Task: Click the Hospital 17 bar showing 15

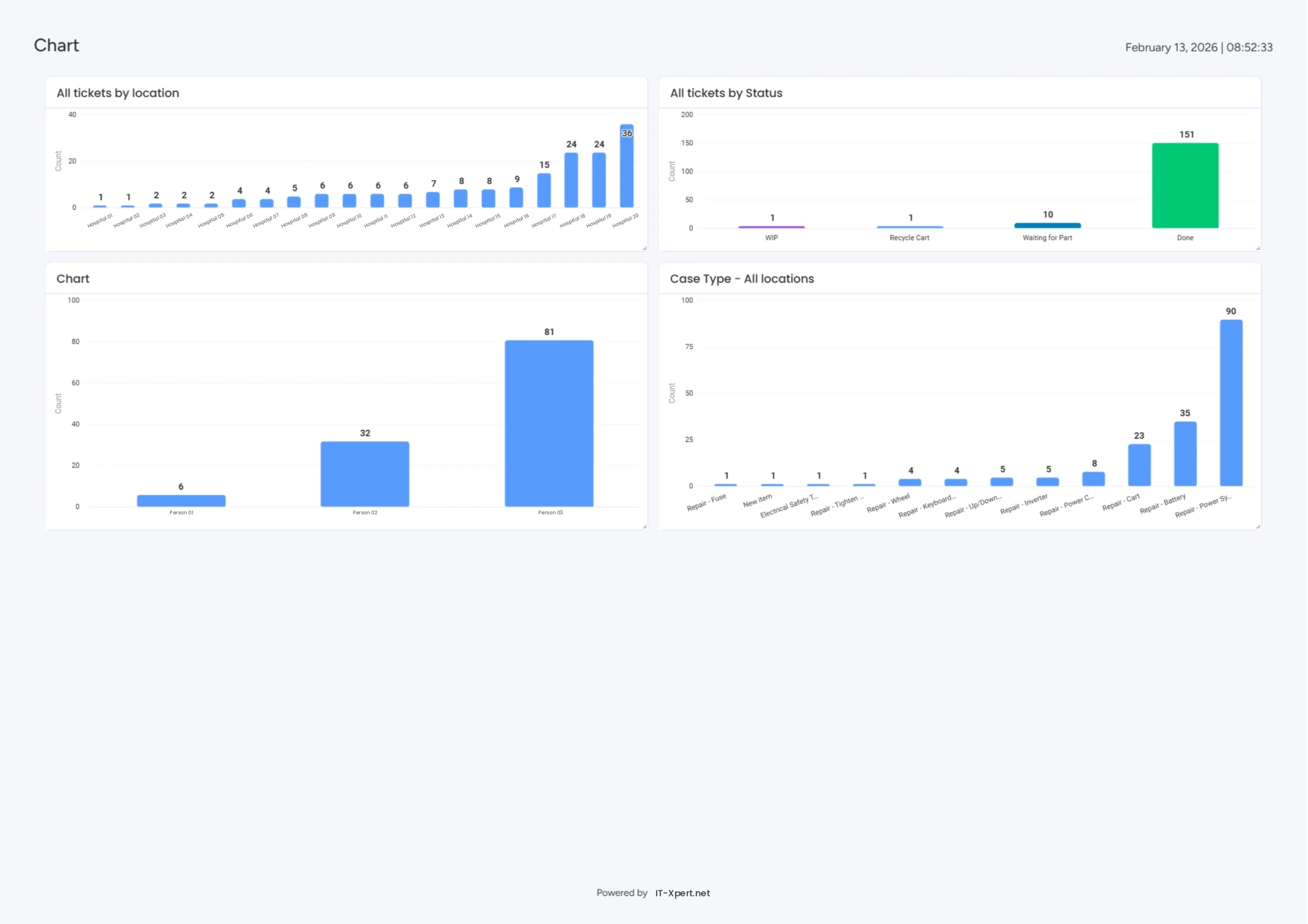Action: [x=544, y=191]
